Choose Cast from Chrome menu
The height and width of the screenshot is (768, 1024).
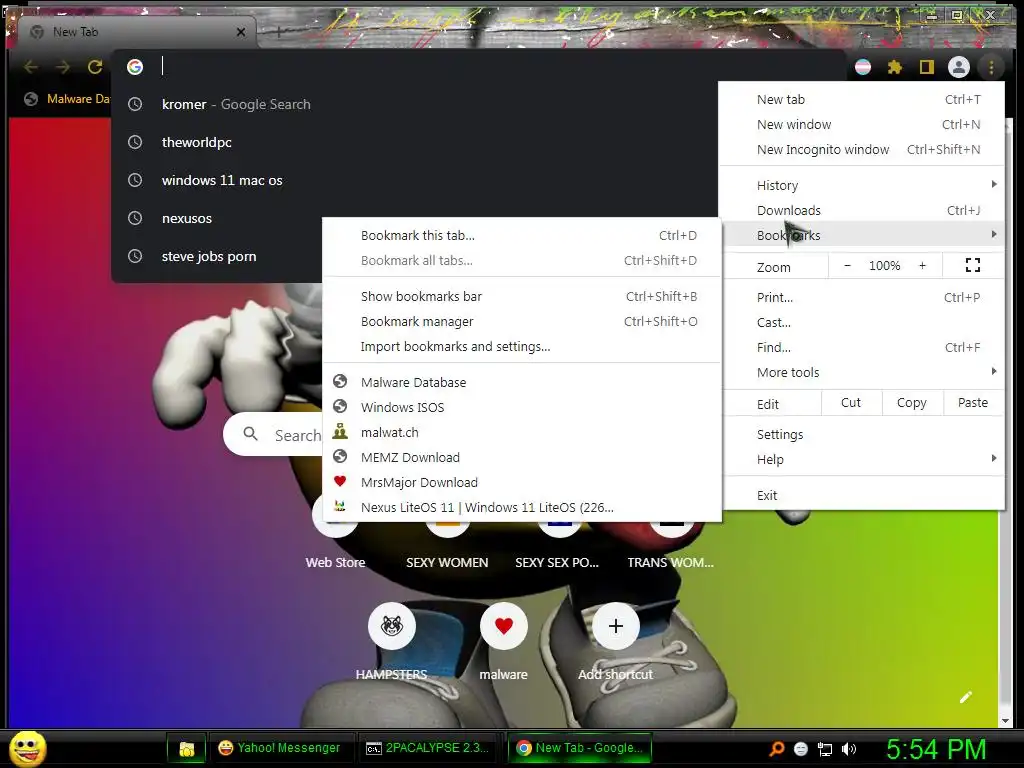tap(861, 322)
